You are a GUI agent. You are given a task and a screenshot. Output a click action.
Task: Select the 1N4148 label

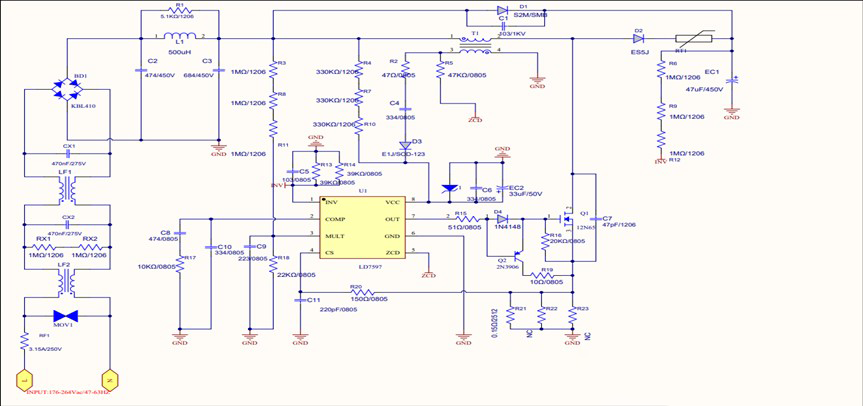coord(507,228)
